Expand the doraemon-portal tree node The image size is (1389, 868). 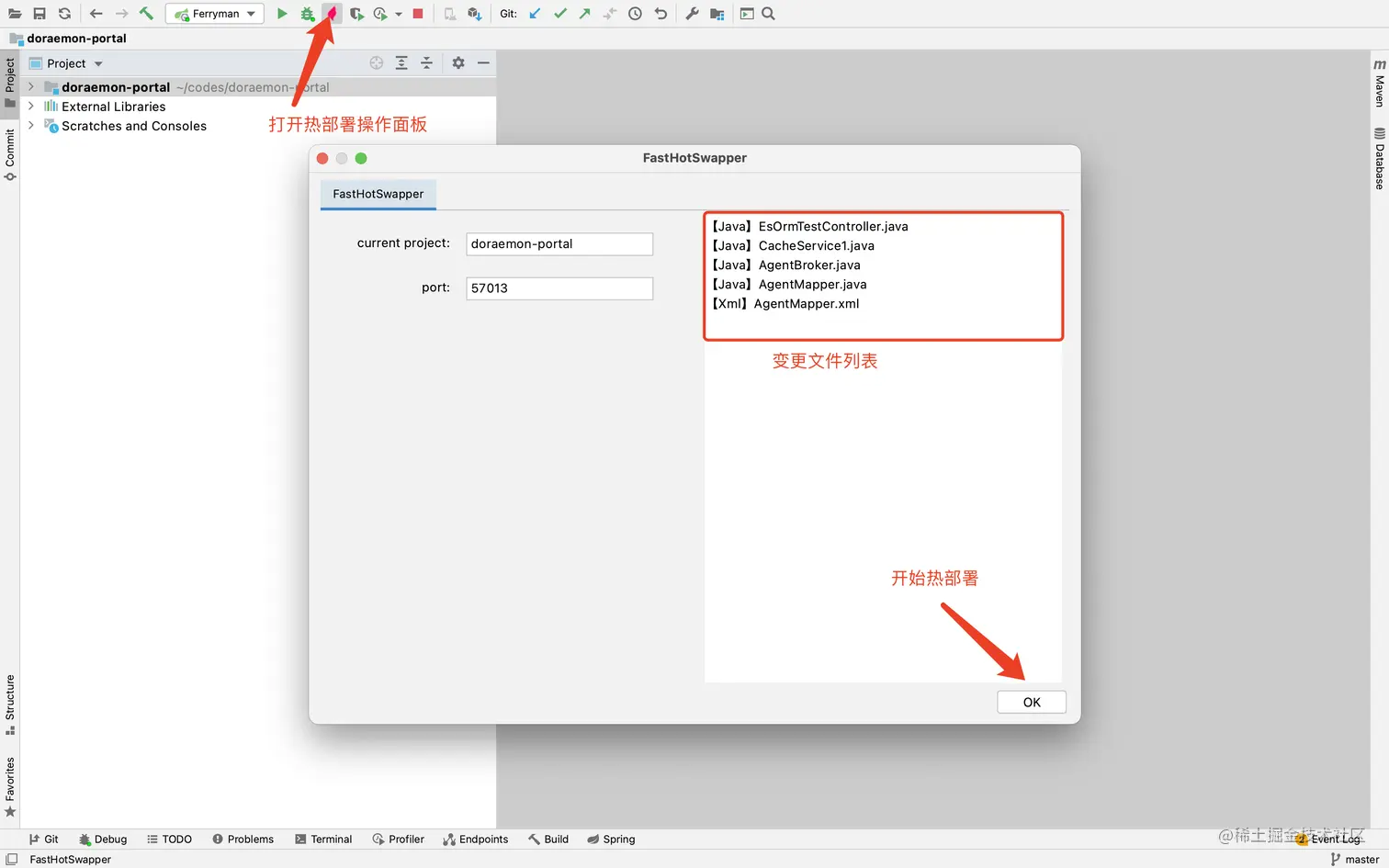pyautogui.click(x=31, y=87)
